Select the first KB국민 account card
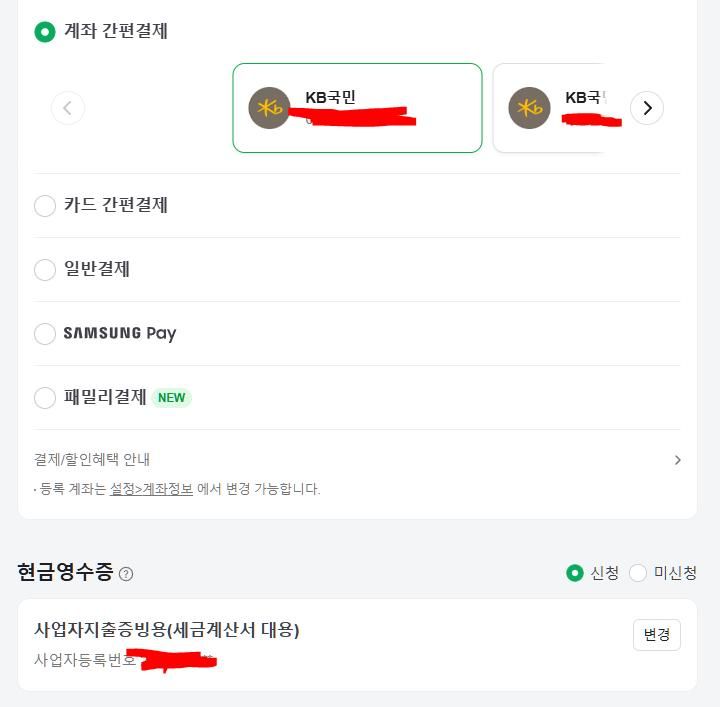This screenshot has width=720, height=707. tap(357, 108)
